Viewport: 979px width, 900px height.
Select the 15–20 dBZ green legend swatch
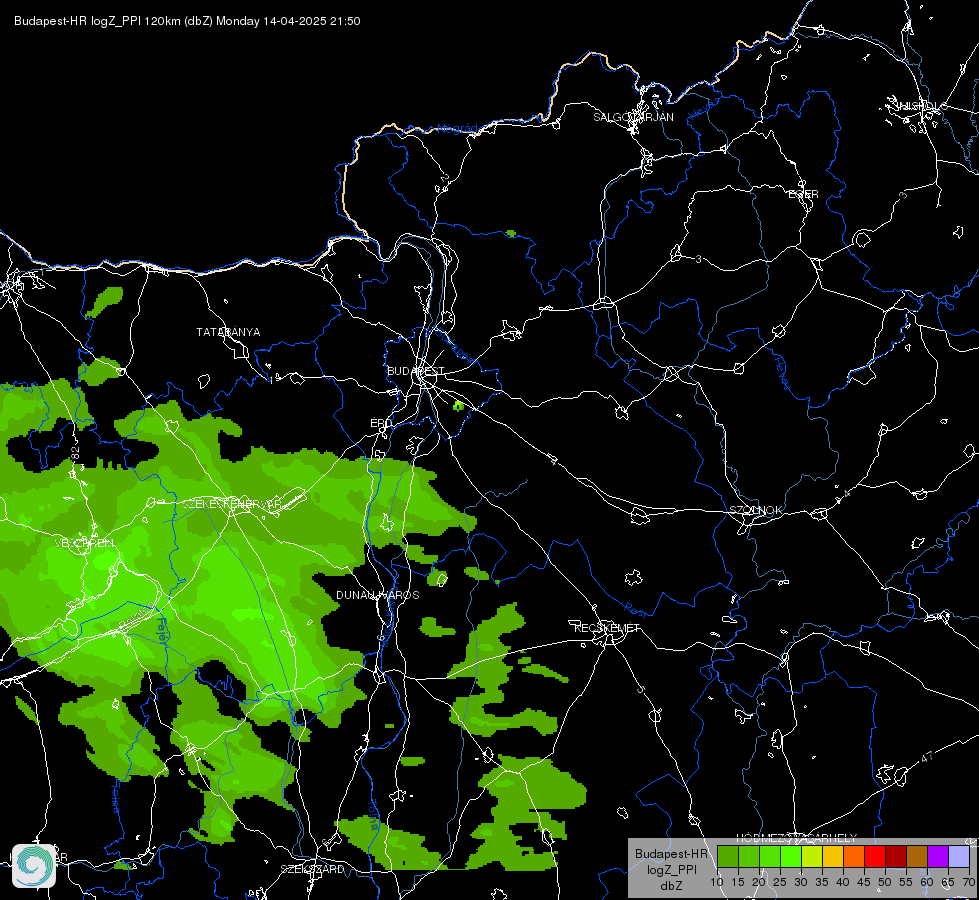749,856
